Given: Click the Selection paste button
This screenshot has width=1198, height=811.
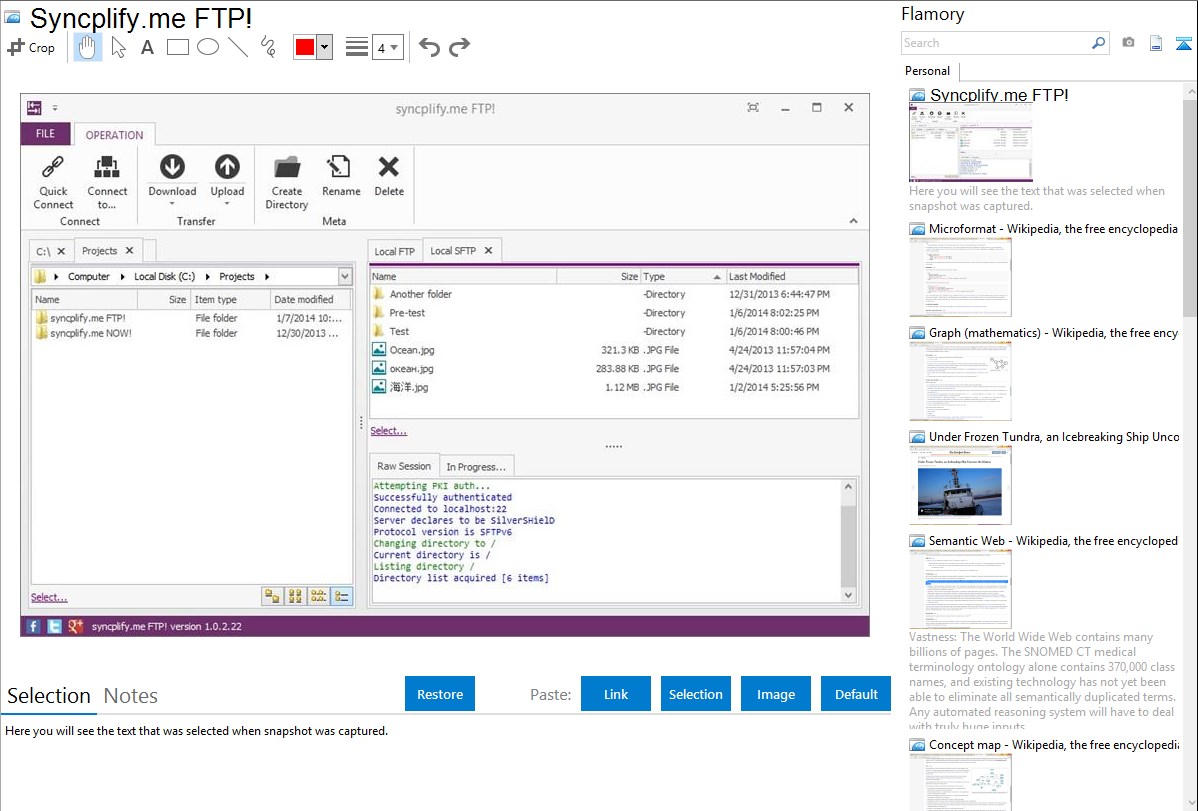Looking at the screenshot, I should click(x=695, y=694).
